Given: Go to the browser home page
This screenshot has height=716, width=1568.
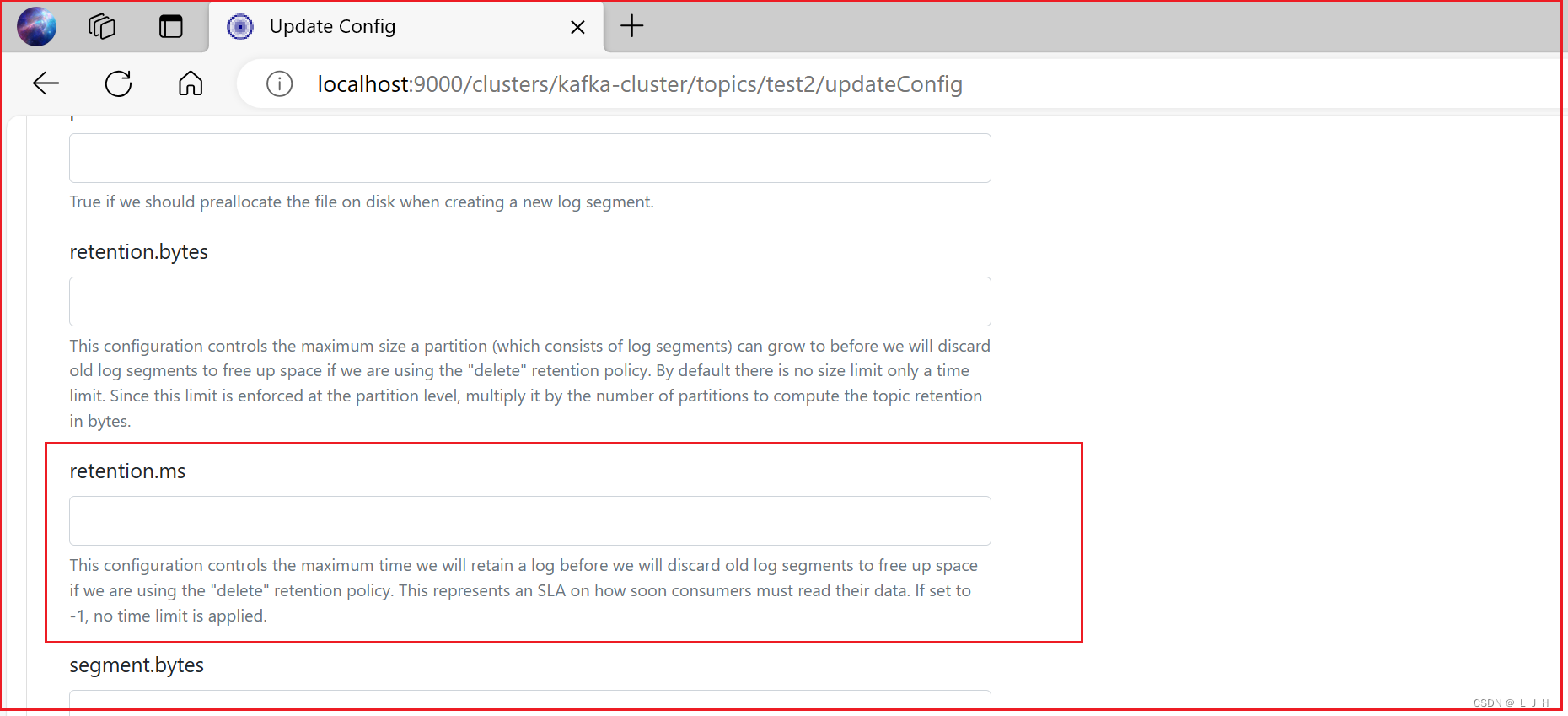Looking at the screenshot, I should click(191, 83).
